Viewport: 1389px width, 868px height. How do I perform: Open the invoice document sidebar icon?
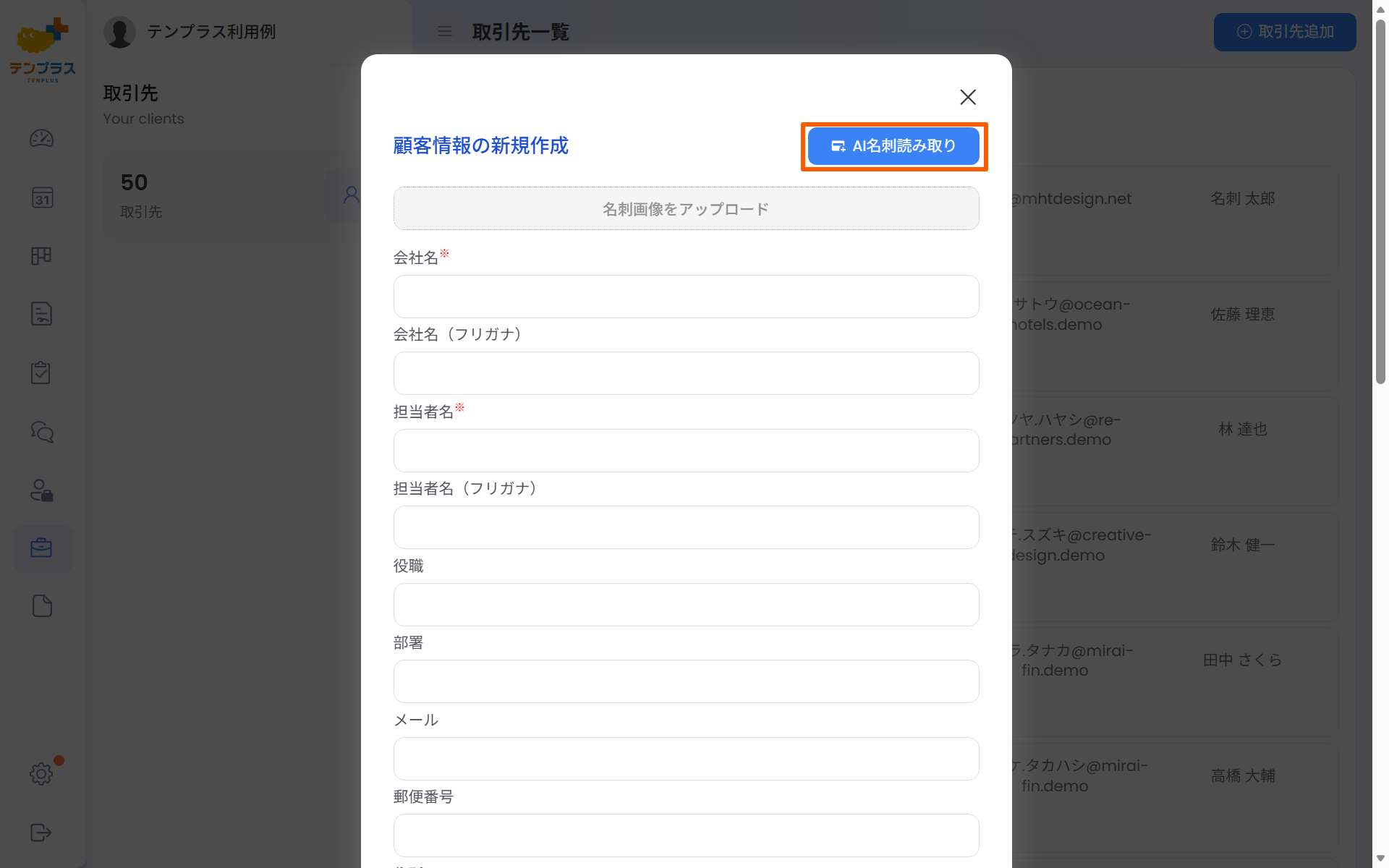pos(42,314)
